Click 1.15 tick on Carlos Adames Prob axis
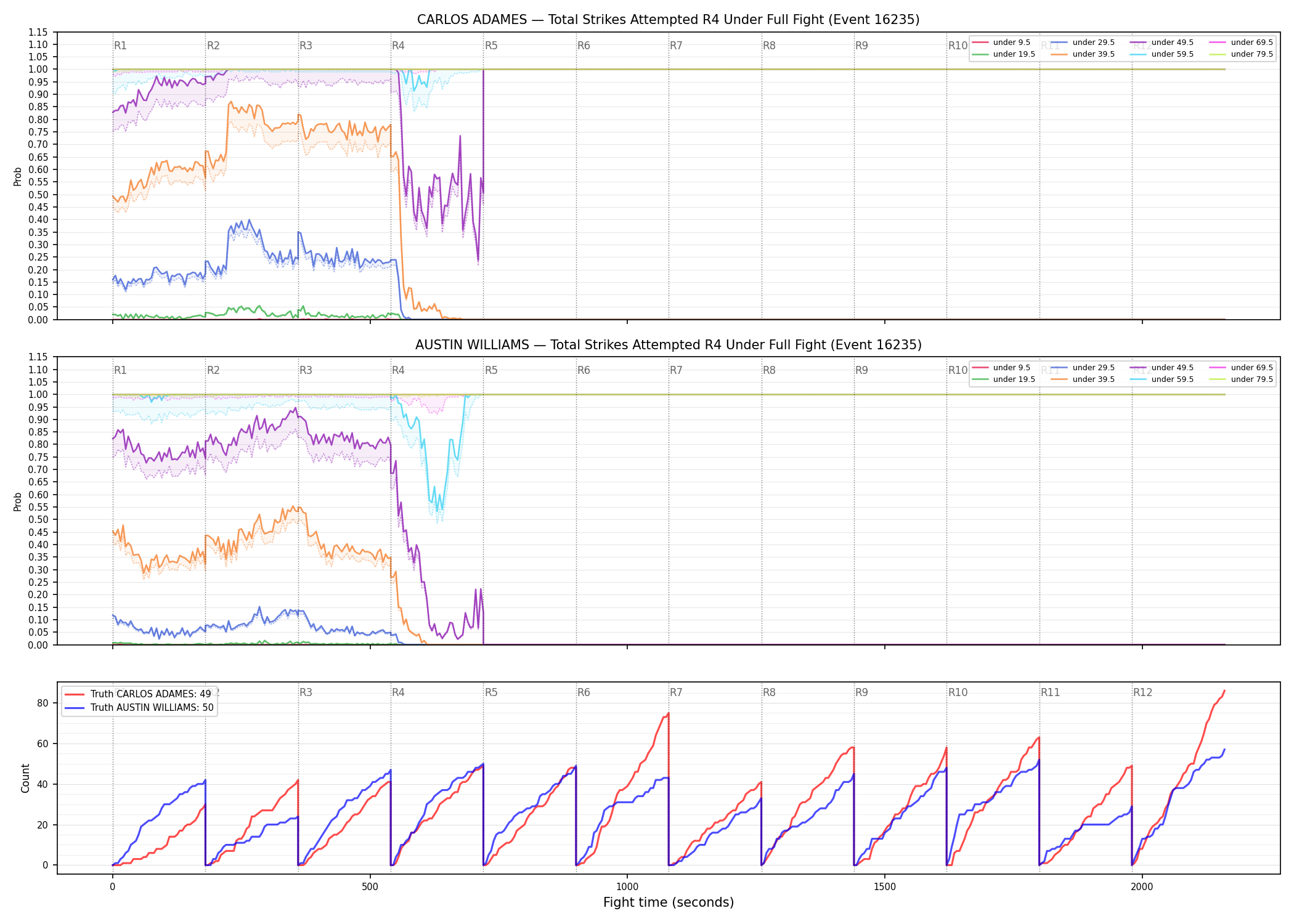This screenshot has width=1294, height=924. click(x=38, y=32)
